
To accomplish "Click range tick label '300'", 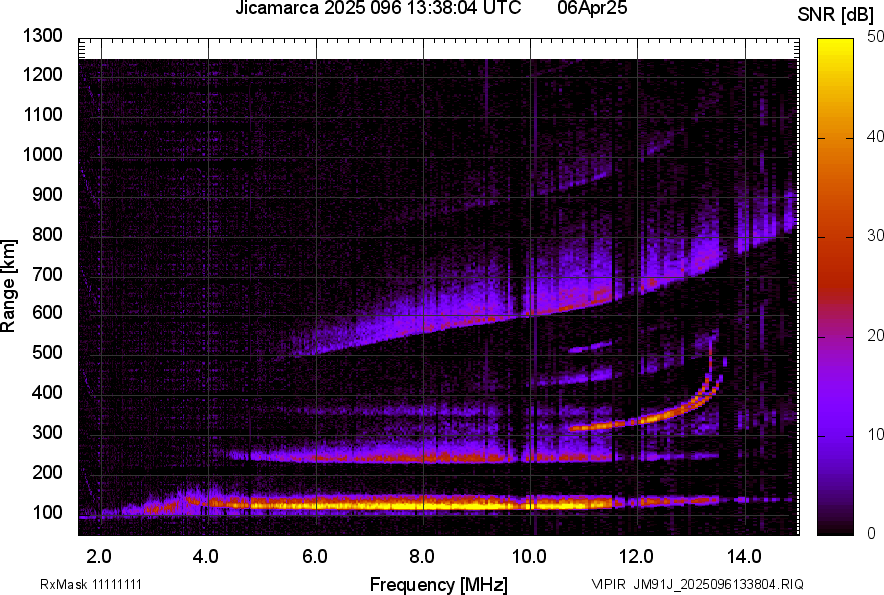I will [47, 433].
